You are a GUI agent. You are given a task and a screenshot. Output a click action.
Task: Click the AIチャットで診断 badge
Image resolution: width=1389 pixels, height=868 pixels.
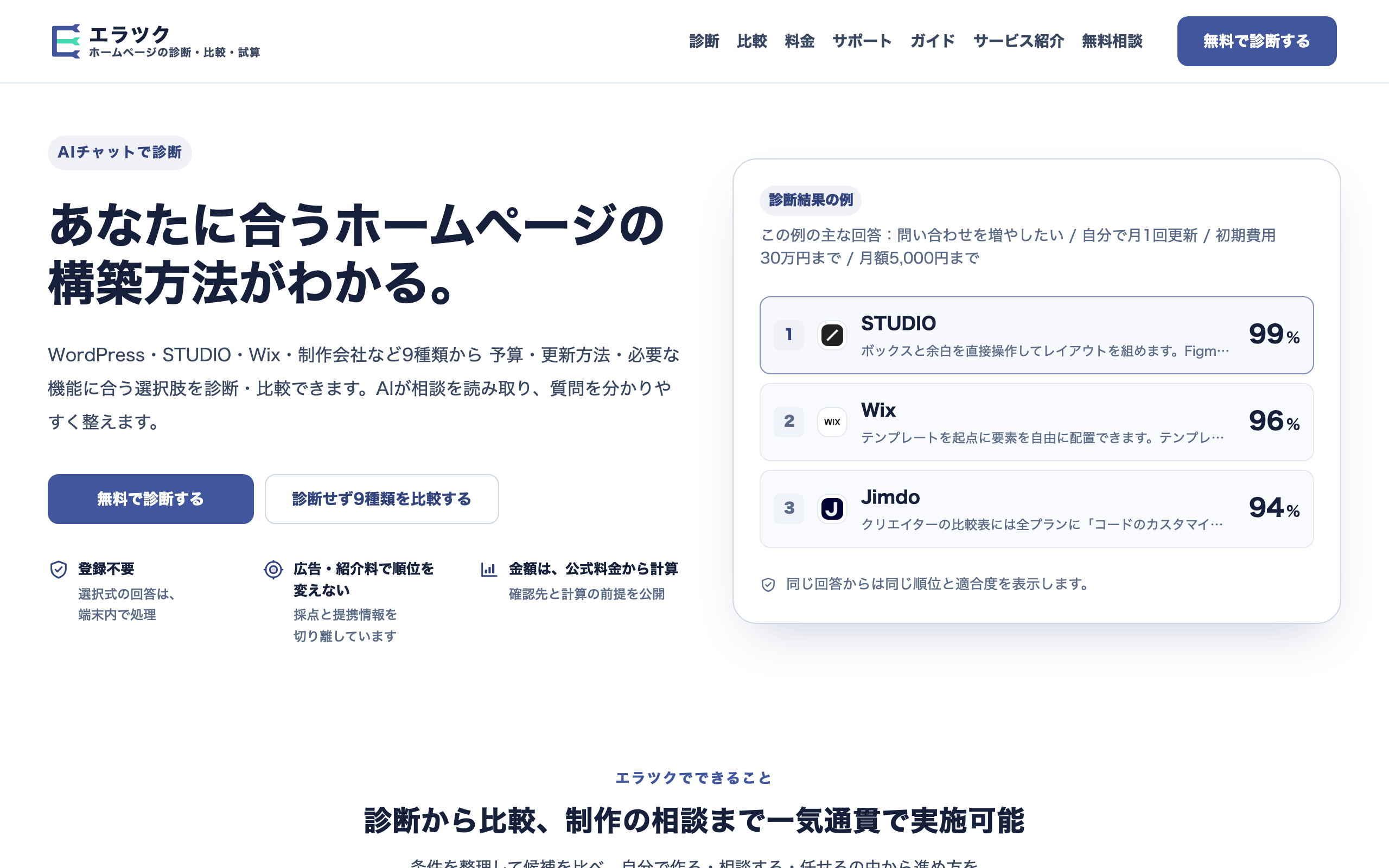click(119, 152)
